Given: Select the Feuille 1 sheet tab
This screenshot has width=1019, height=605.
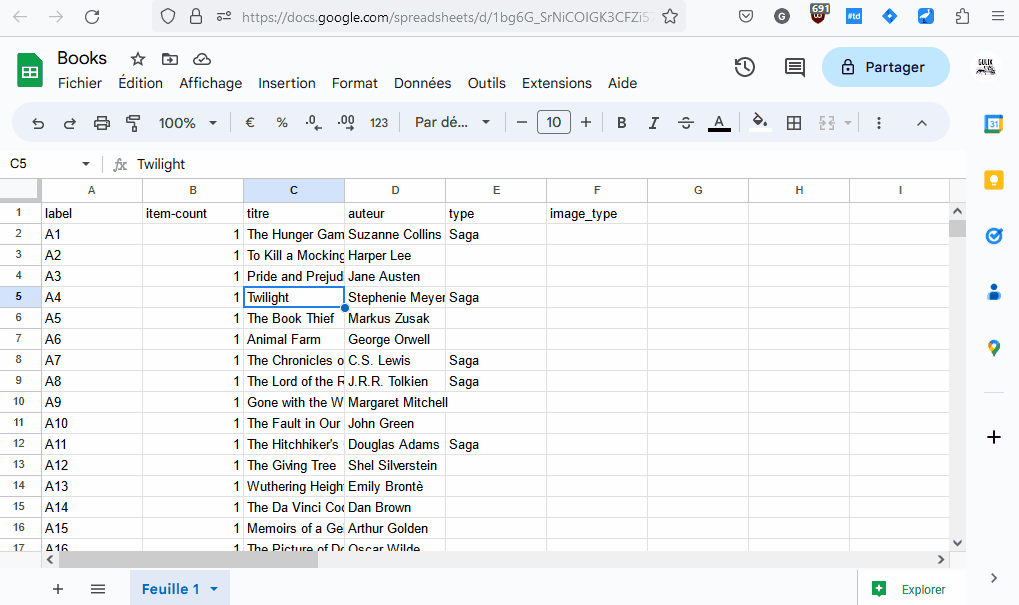Looking at the screenshot, I should pyautogui.click(x=179, y=588).
